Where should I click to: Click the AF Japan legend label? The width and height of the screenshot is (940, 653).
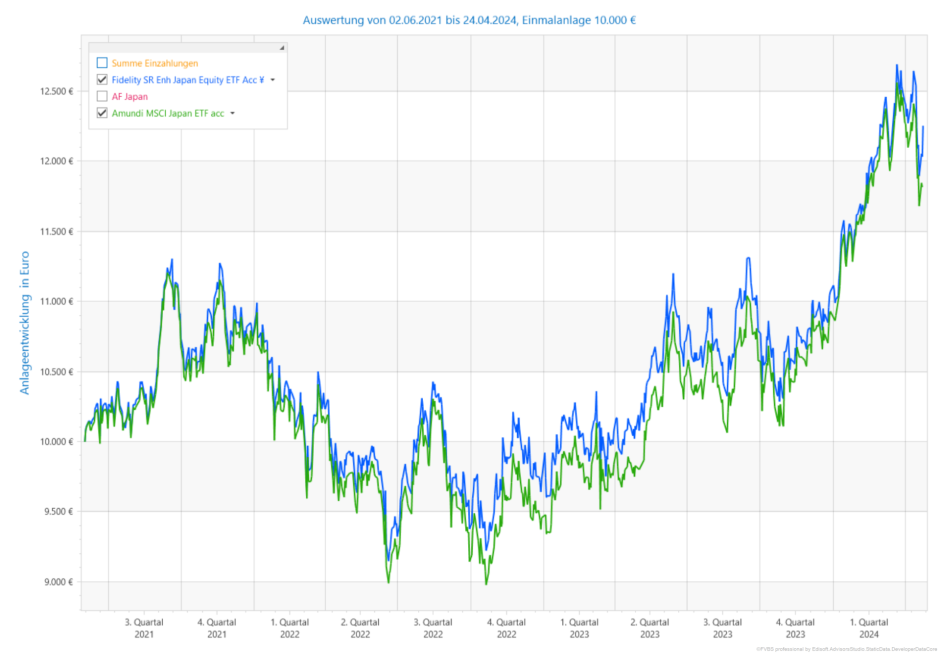[x=131, y=97]
